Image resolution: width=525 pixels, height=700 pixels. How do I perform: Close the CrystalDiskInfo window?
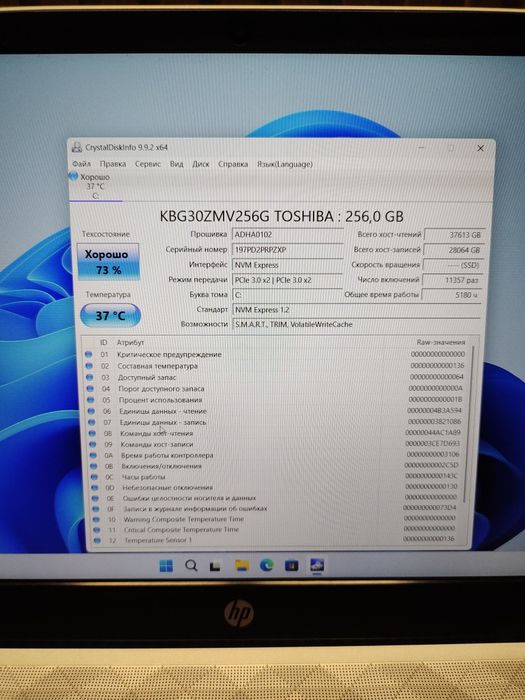480,148
